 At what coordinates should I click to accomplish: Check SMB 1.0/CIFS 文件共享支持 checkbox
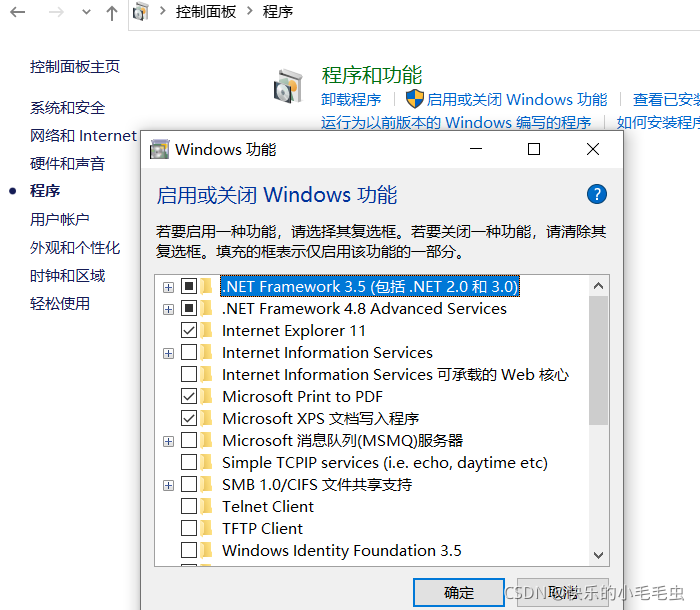click(189, 484)
